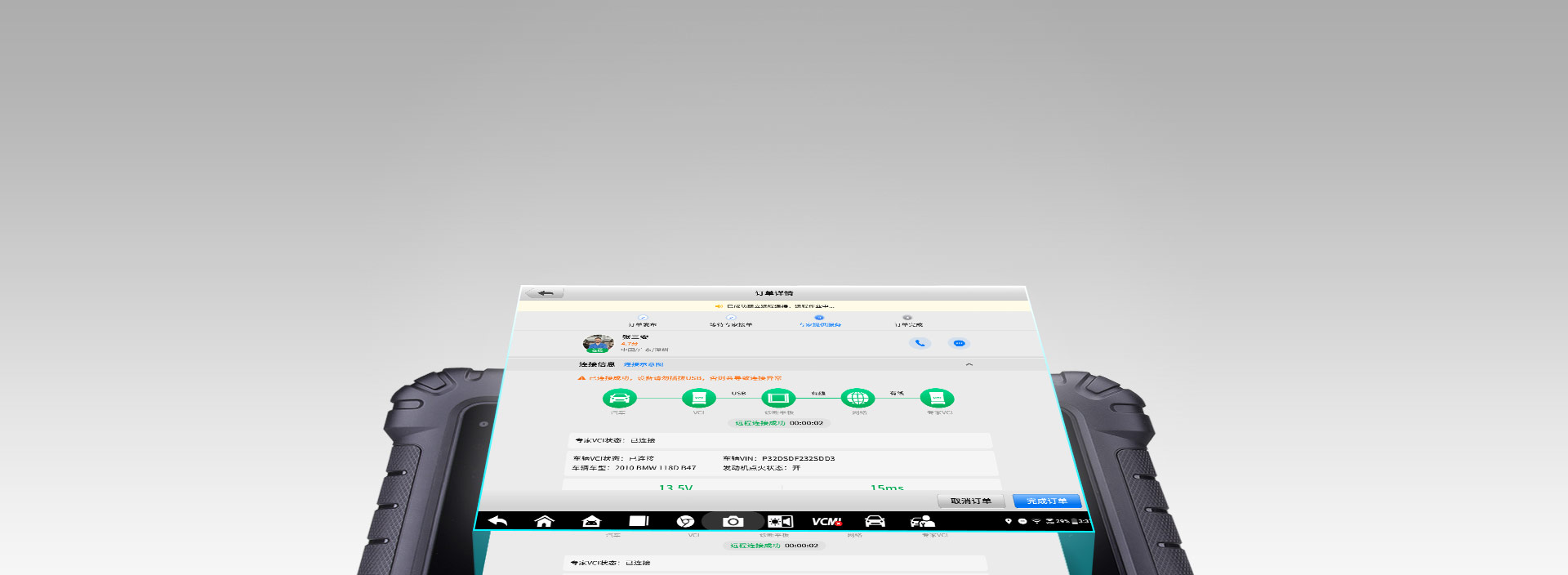The image size is (1568, 575).
Task: Tap the back arrow in navigation bar
Action: pyautogui.click(x=497, y=521)
